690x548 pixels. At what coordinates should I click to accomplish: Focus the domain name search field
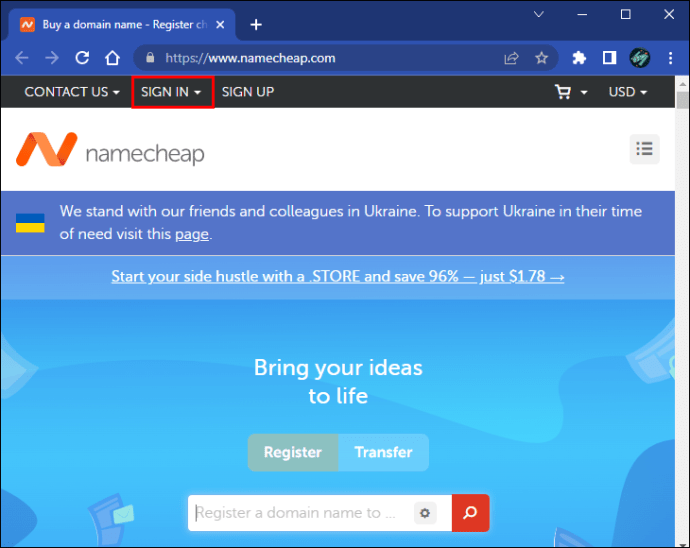(x=302, y=513)
